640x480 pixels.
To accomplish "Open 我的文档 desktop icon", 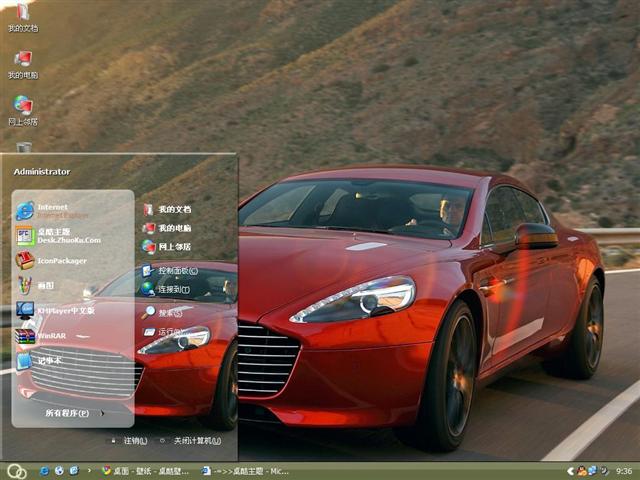I will click(x=23, y=17).
